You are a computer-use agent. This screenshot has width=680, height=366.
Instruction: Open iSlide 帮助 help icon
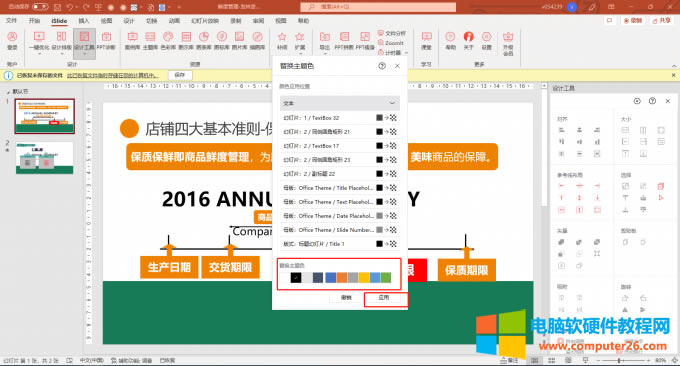pyautogui.click(x=451, y=41)
